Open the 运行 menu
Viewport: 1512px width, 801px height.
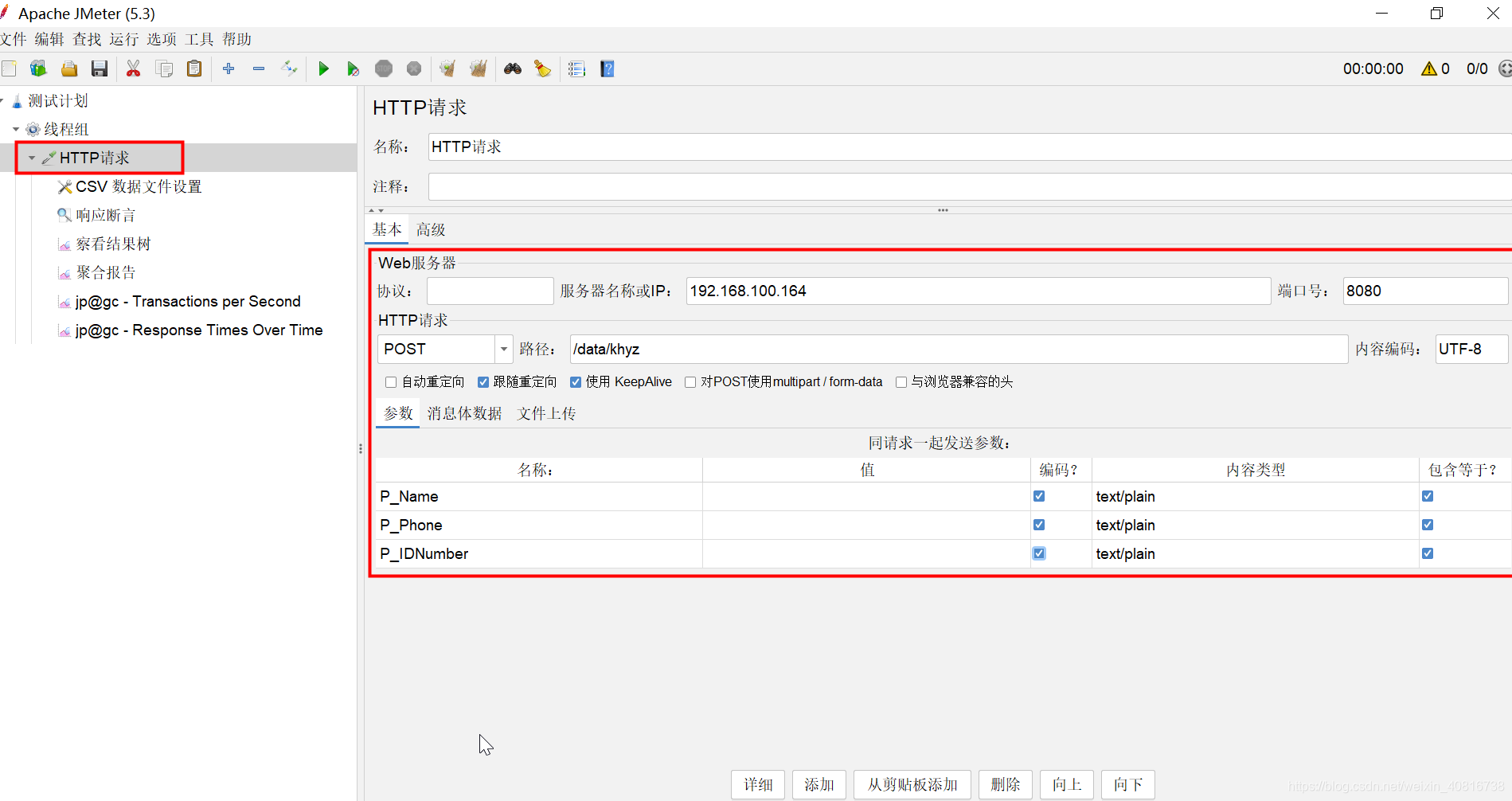click(124, 39)
